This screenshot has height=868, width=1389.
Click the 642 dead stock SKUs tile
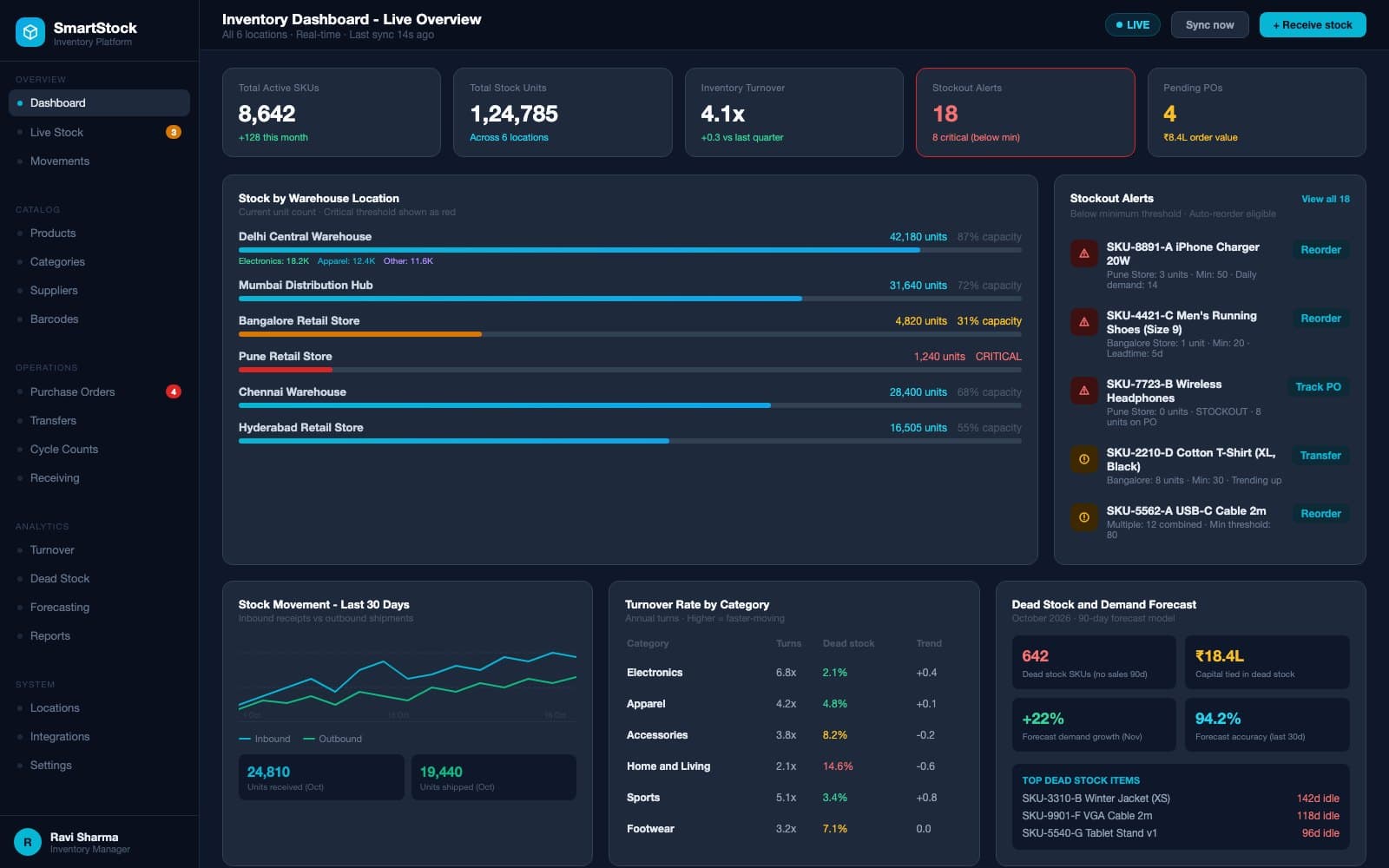point(1094,662)
